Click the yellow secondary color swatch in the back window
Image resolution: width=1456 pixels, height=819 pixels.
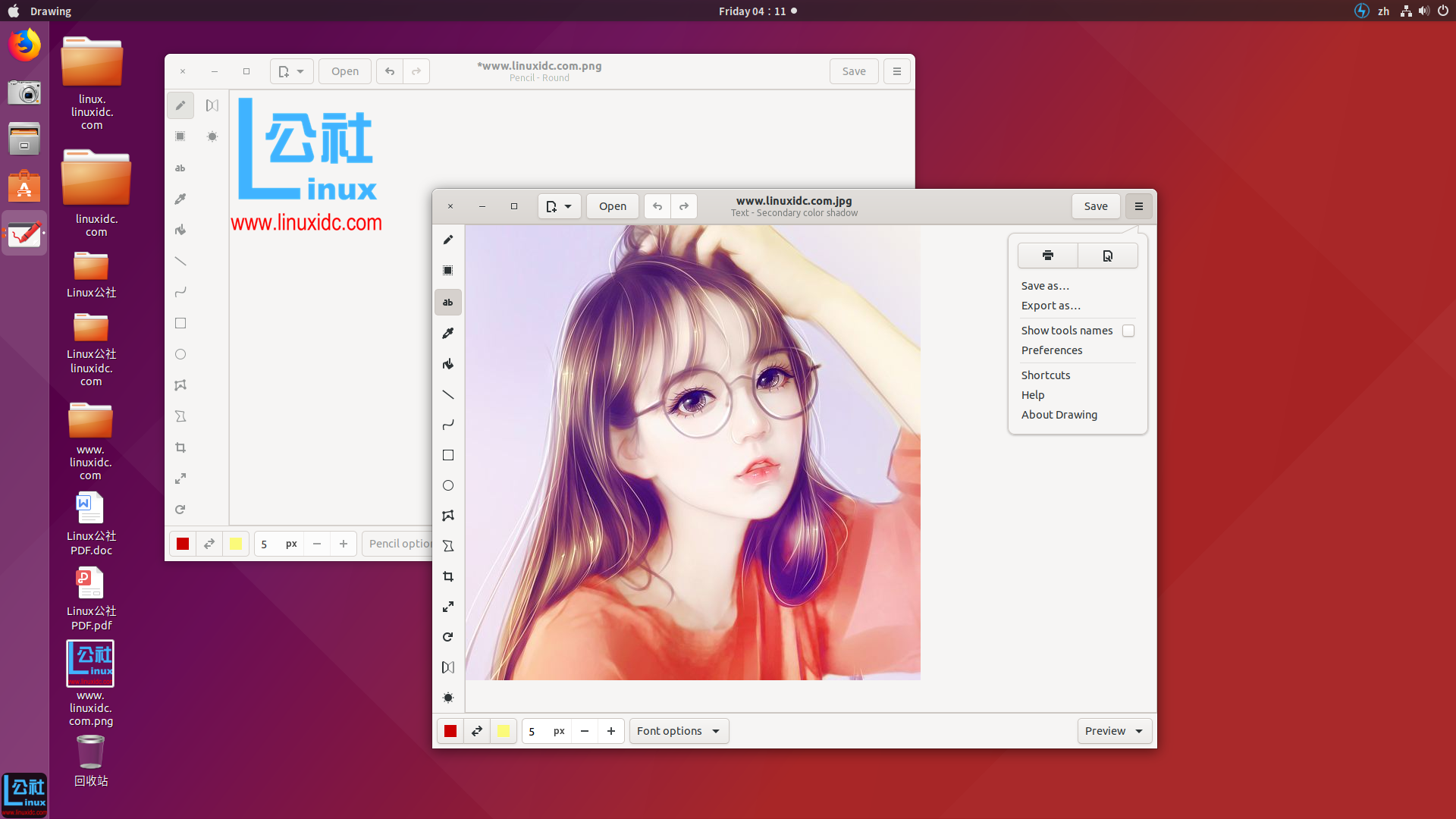236,544
